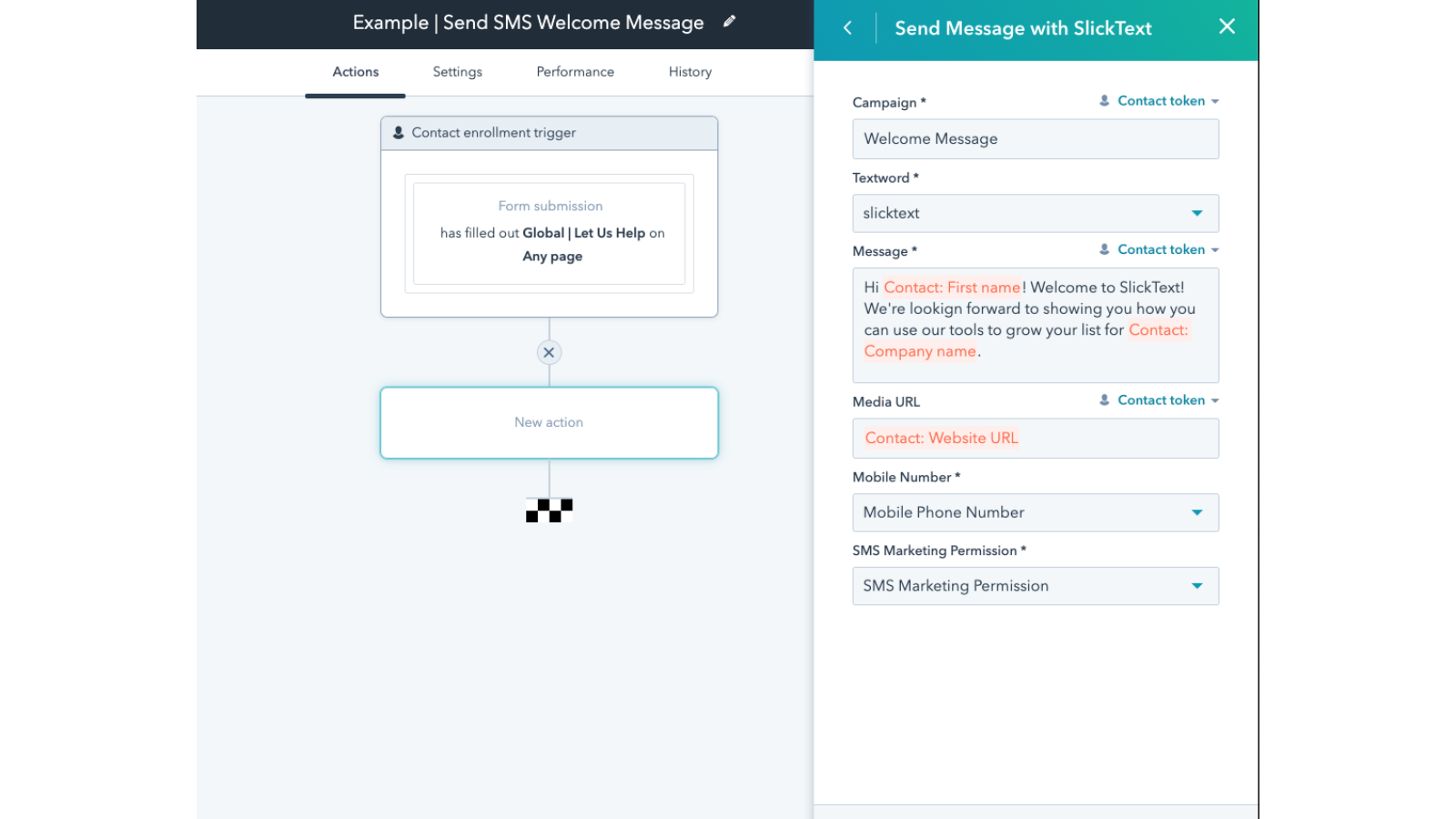Expand the Mobile Phone Number dropdown
Image resolution: width=1456 pixels, height=819 pixels.
1035,512
